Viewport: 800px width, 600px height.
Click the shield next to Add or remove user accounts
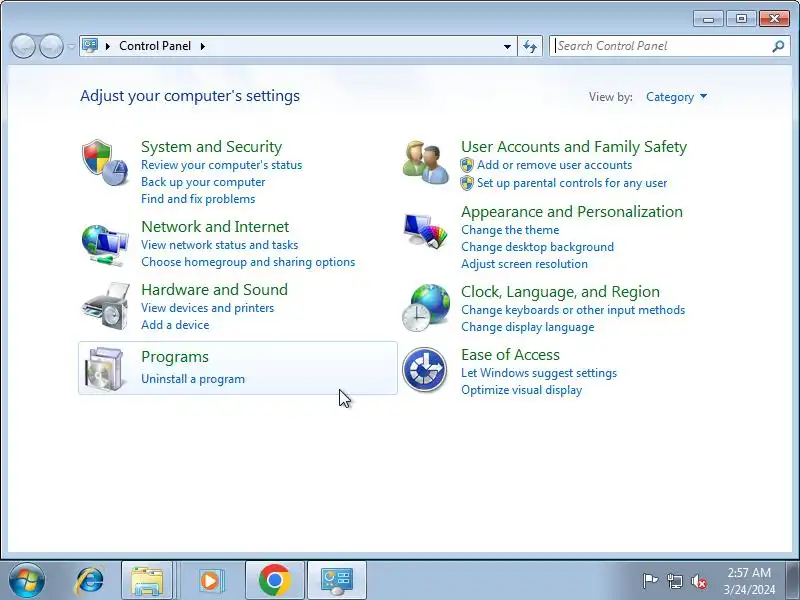tap(467, 165)
